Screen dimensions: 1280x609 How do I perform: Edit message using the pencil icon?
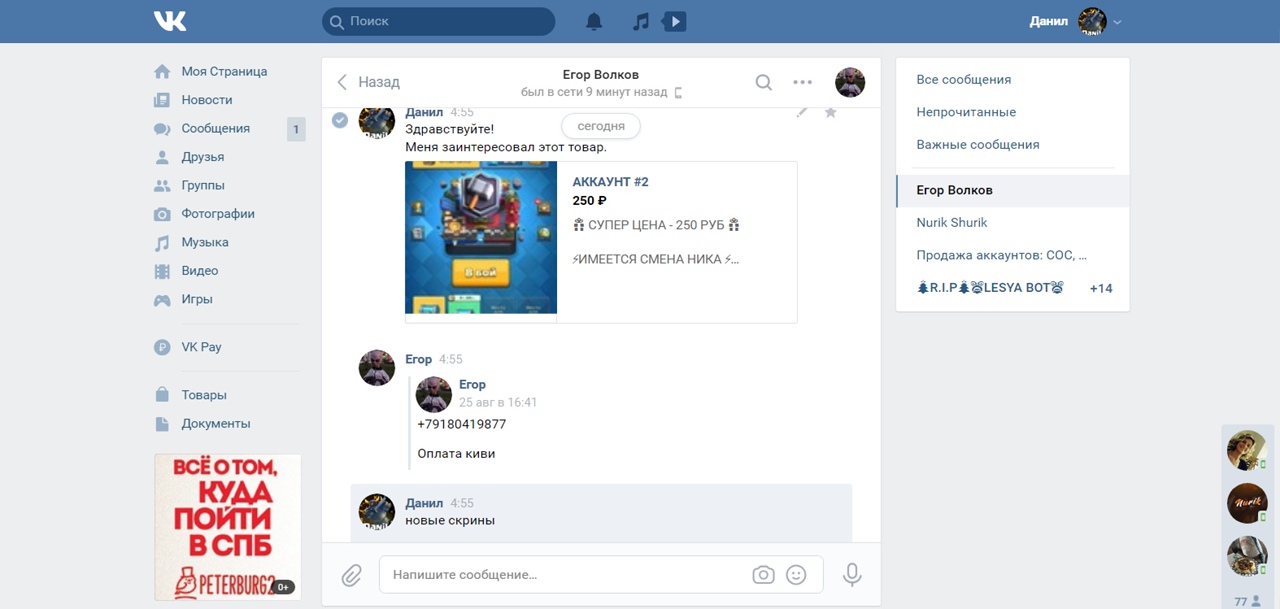pyautogui.click(x=802, y=113)
